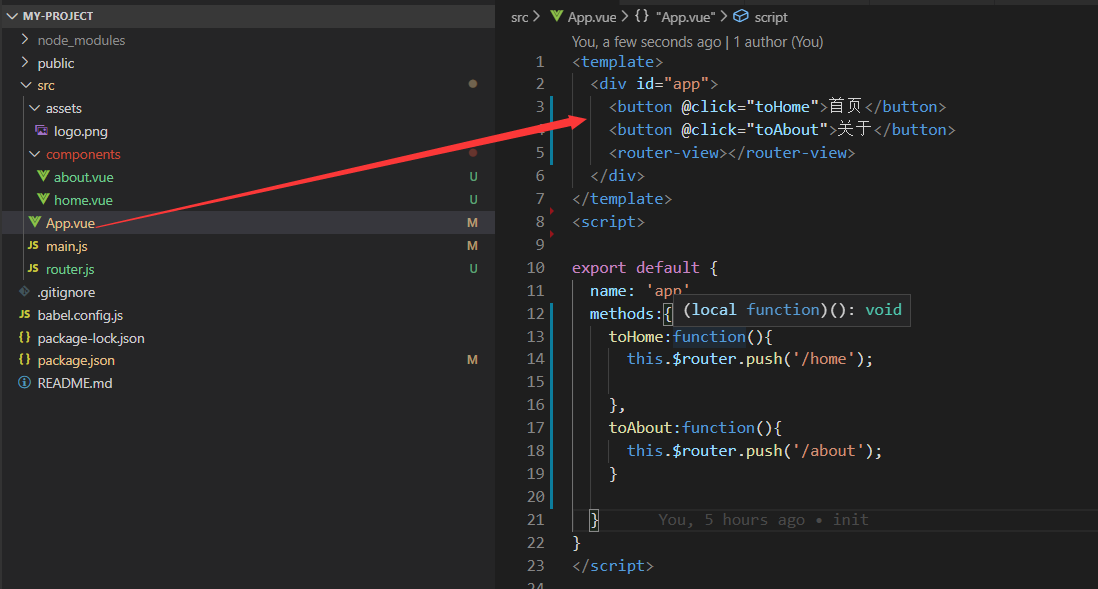This screenshot has width=1098, height=589.
Task: Click line number 12 in the gutter
Action: [536, 314]
